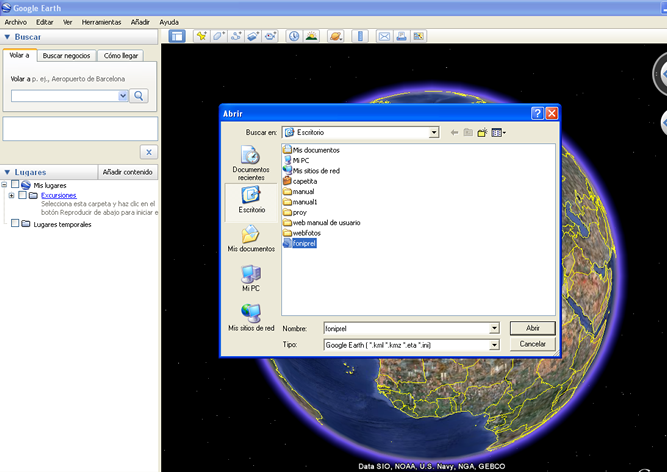Switch to the Buscar negocios tab

pyautogui.click(x=66, y=56)
